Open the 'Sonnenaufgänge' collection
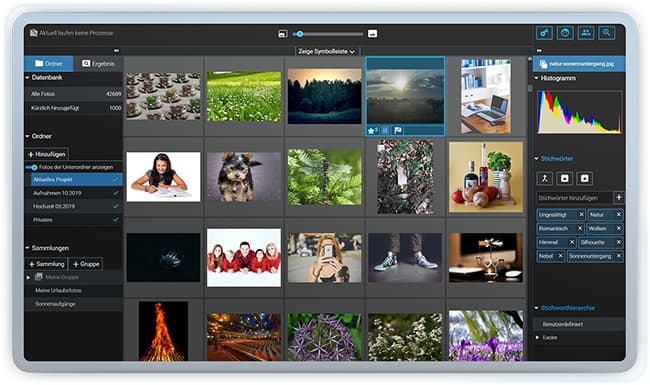650x385 pixels. point(74,304)
